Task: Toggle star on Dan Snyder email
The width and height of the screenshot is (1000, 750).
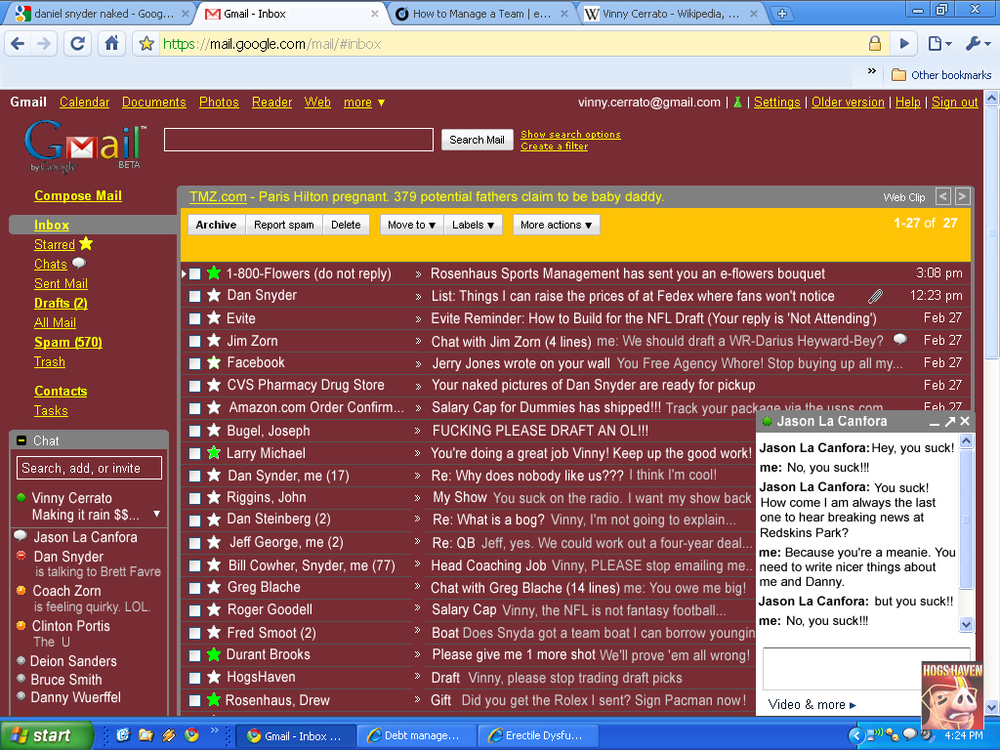Action: [x=214, y=295]
